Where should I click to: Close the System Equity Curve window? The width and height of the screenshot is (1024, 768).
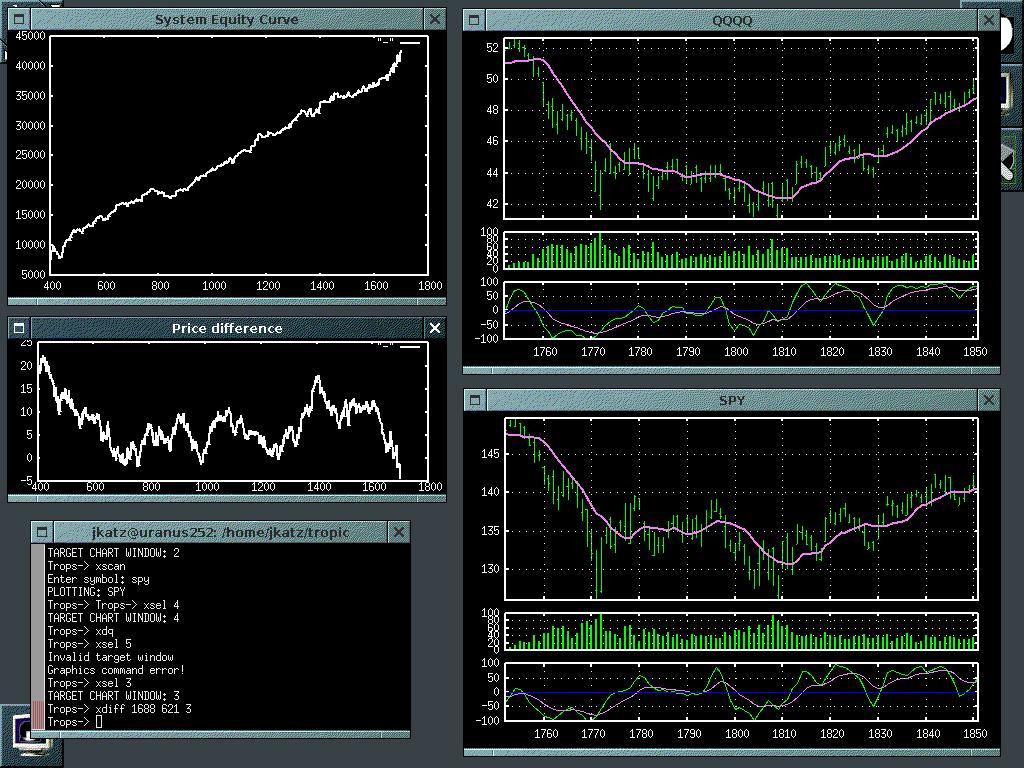[434, 19]
